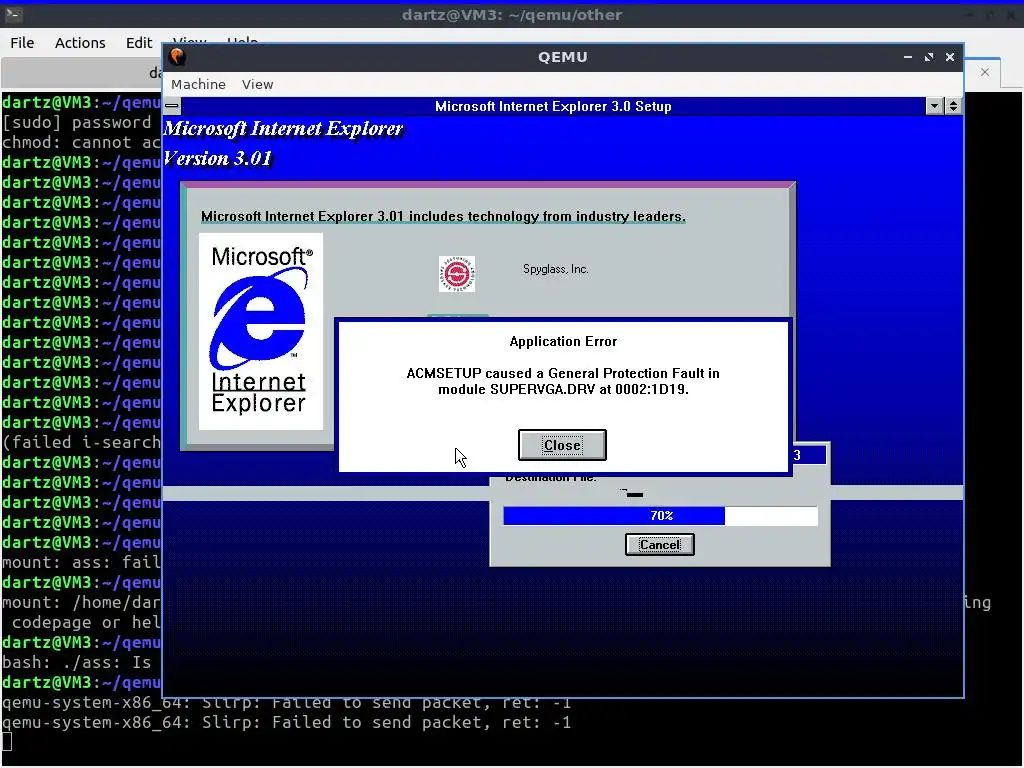Click the Spyglass, Inc. text
The width and height of the screenshot is (1024, 768).
click(x=556, y=269)
